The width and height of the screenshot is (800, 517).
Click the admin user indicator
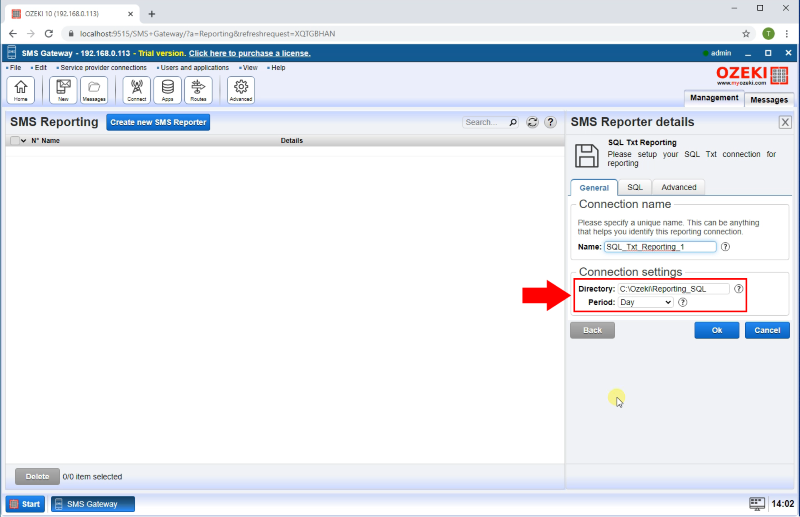click(x=717, y=53)
